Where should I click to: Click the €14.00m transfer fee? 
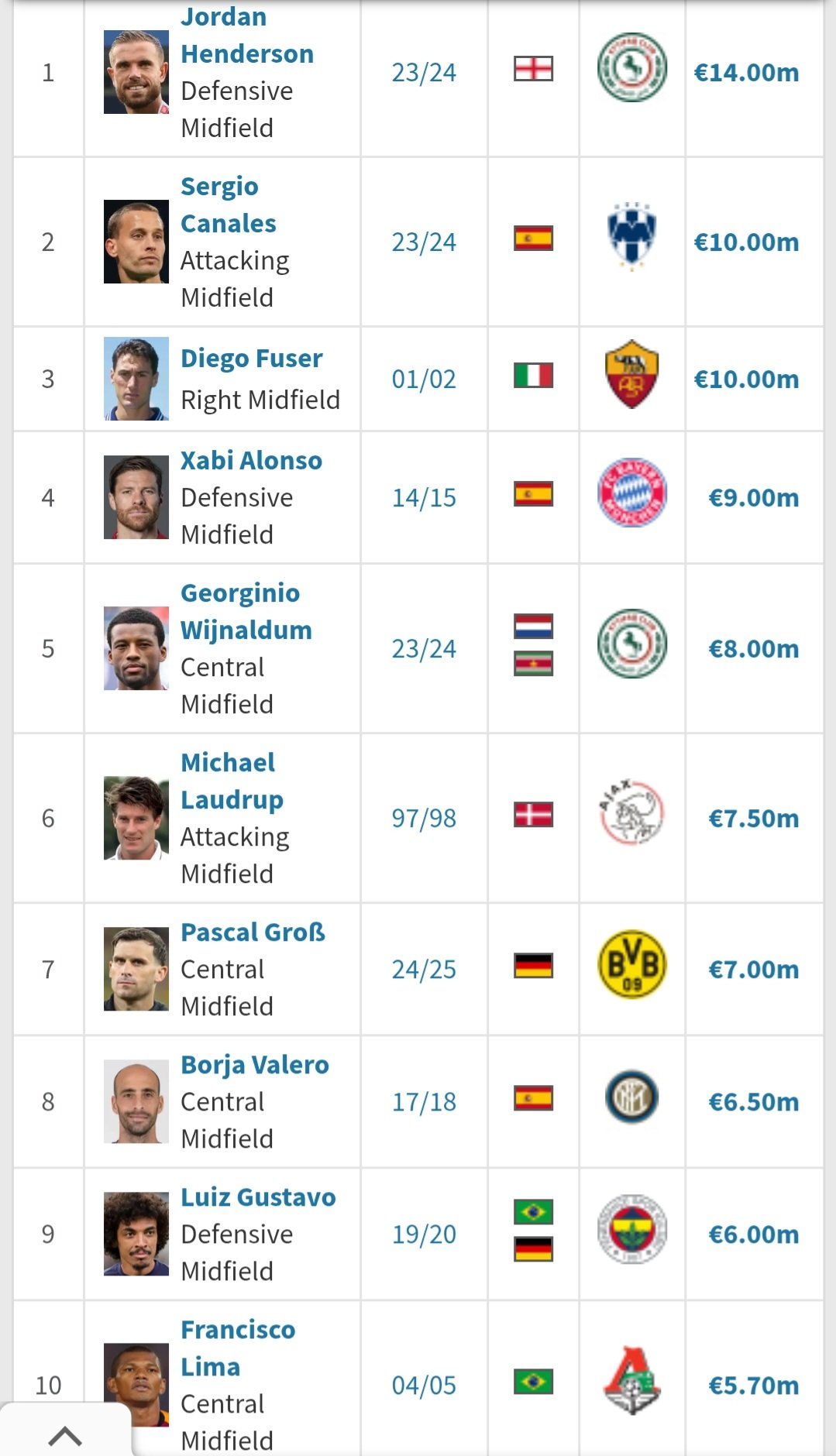click(746, 72)
